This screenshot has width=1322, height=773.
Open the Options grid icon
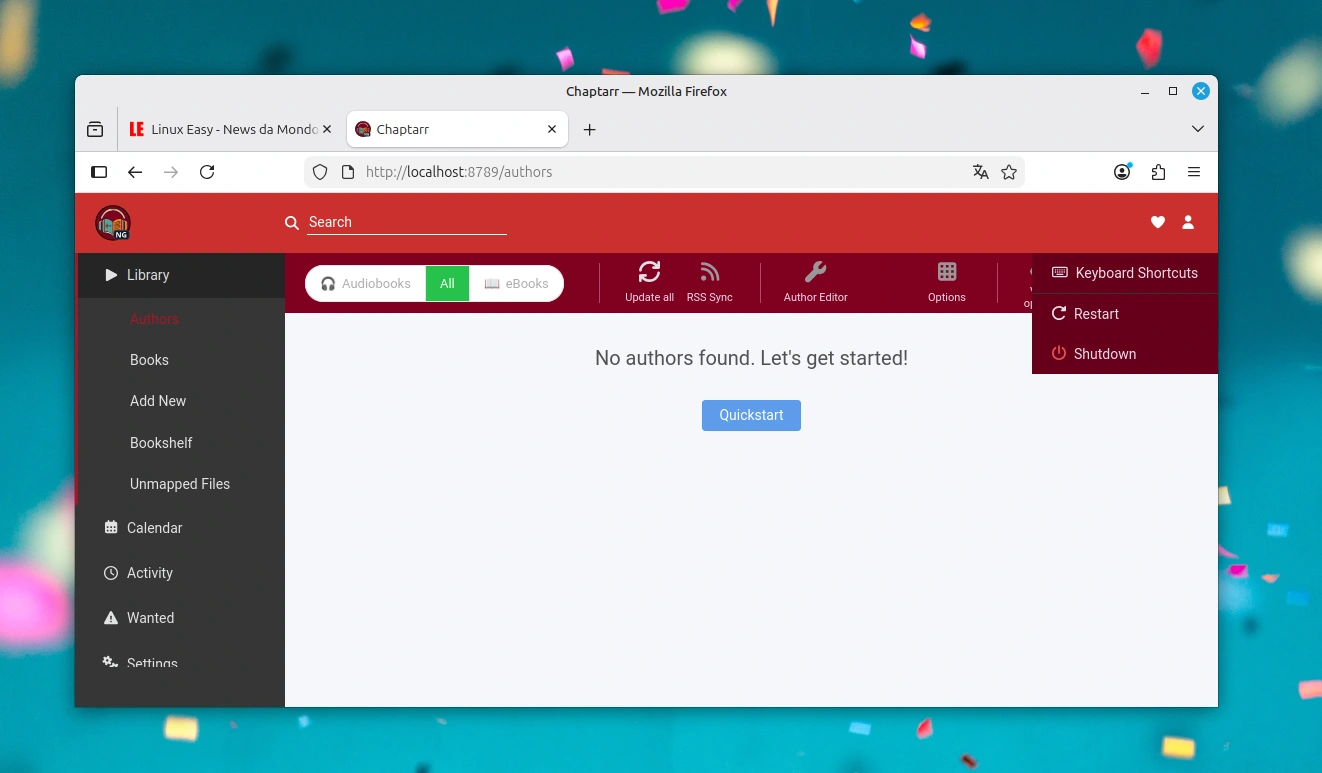(x=946, y=271)
